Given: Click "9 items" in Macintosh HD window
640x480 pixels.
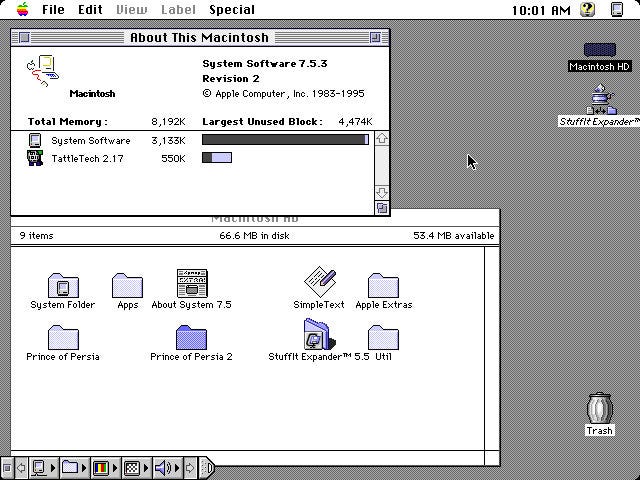Looking at the screenshot, I should (x=36, y=236).
